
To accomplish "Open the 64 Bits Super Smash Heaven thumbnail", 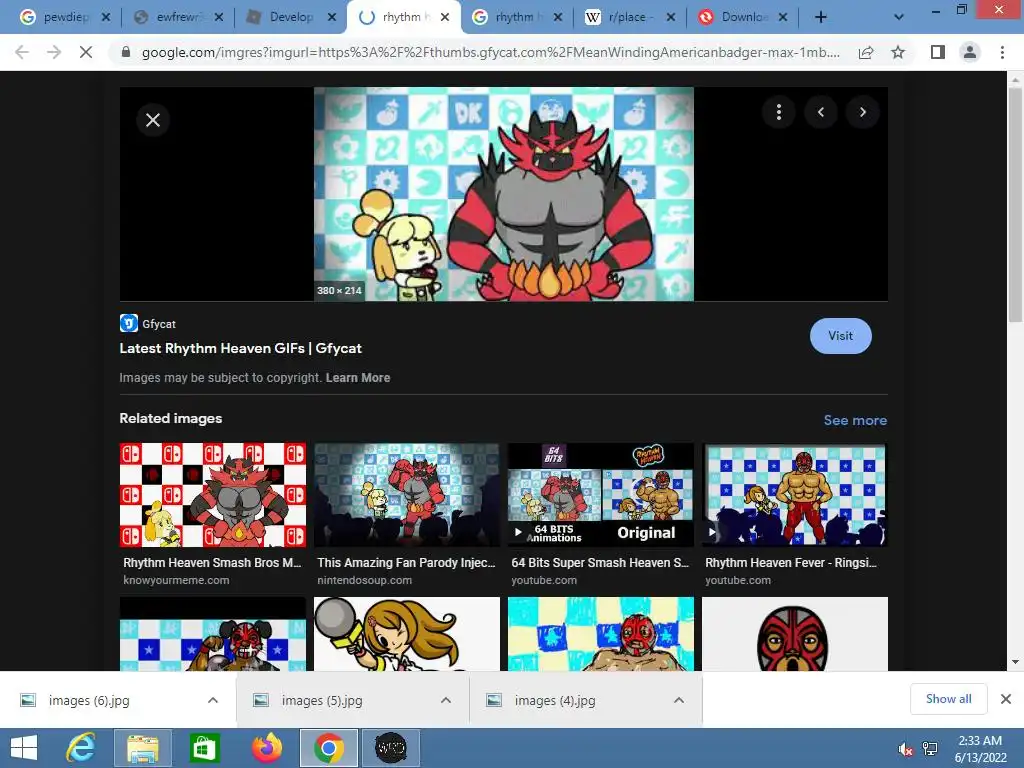I will click(601, 495).
